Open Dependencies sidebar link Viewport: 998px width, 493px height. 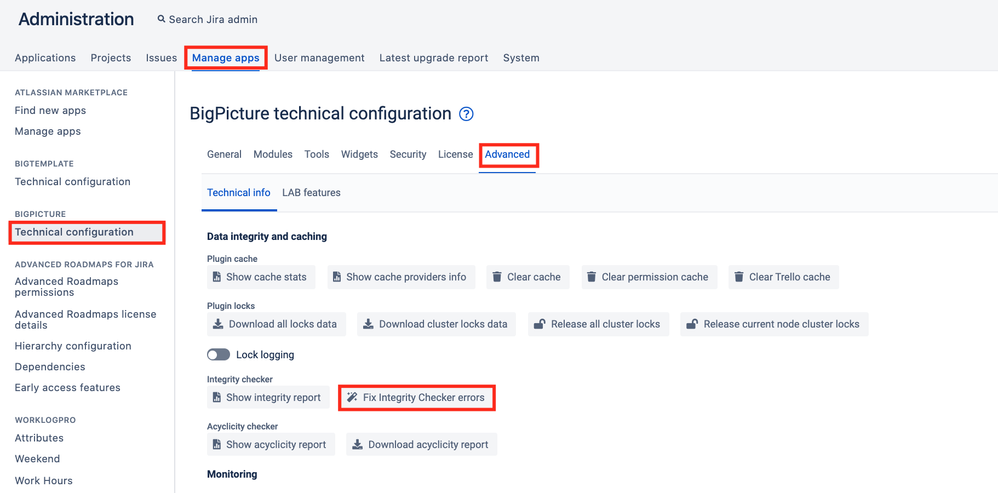point(50,367)
